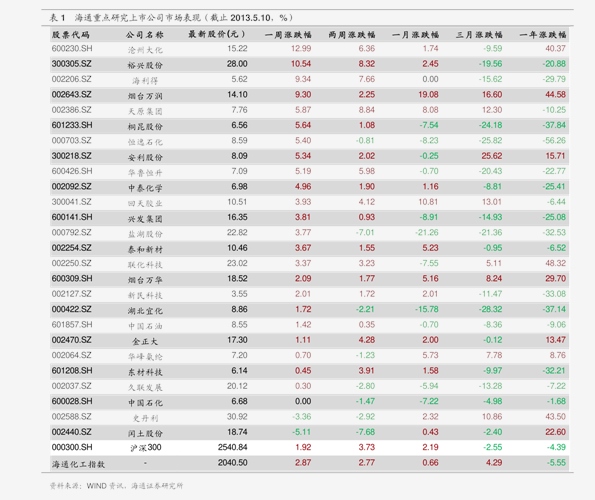The width and height of the screenshot is (595, 500).
Task: Click the 三月涨跌幅 column header
Action: pyautogui.click(x=479, y=35)
